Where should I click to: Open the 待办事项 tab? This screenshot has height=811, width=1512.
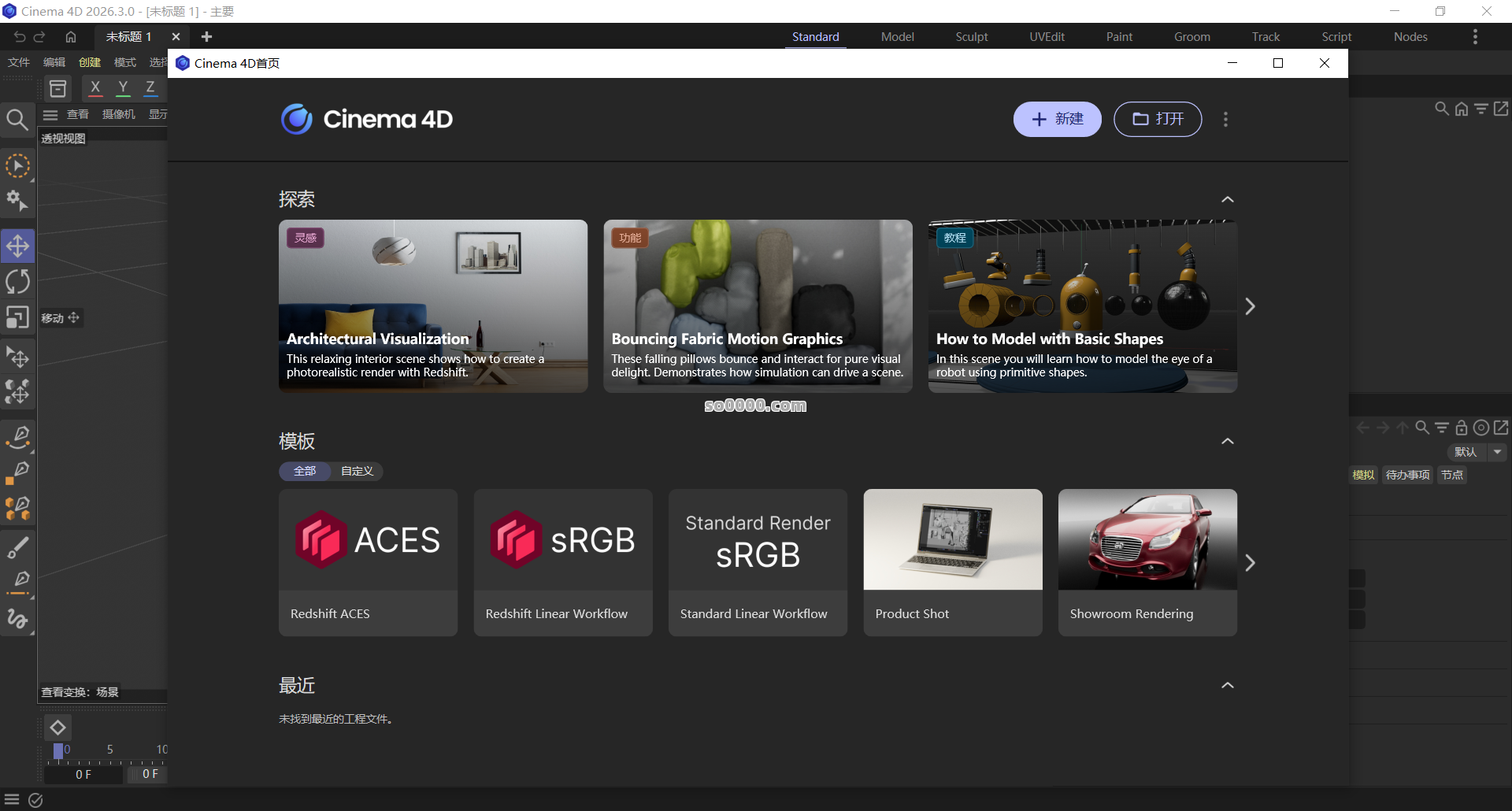pos(1407,475)
